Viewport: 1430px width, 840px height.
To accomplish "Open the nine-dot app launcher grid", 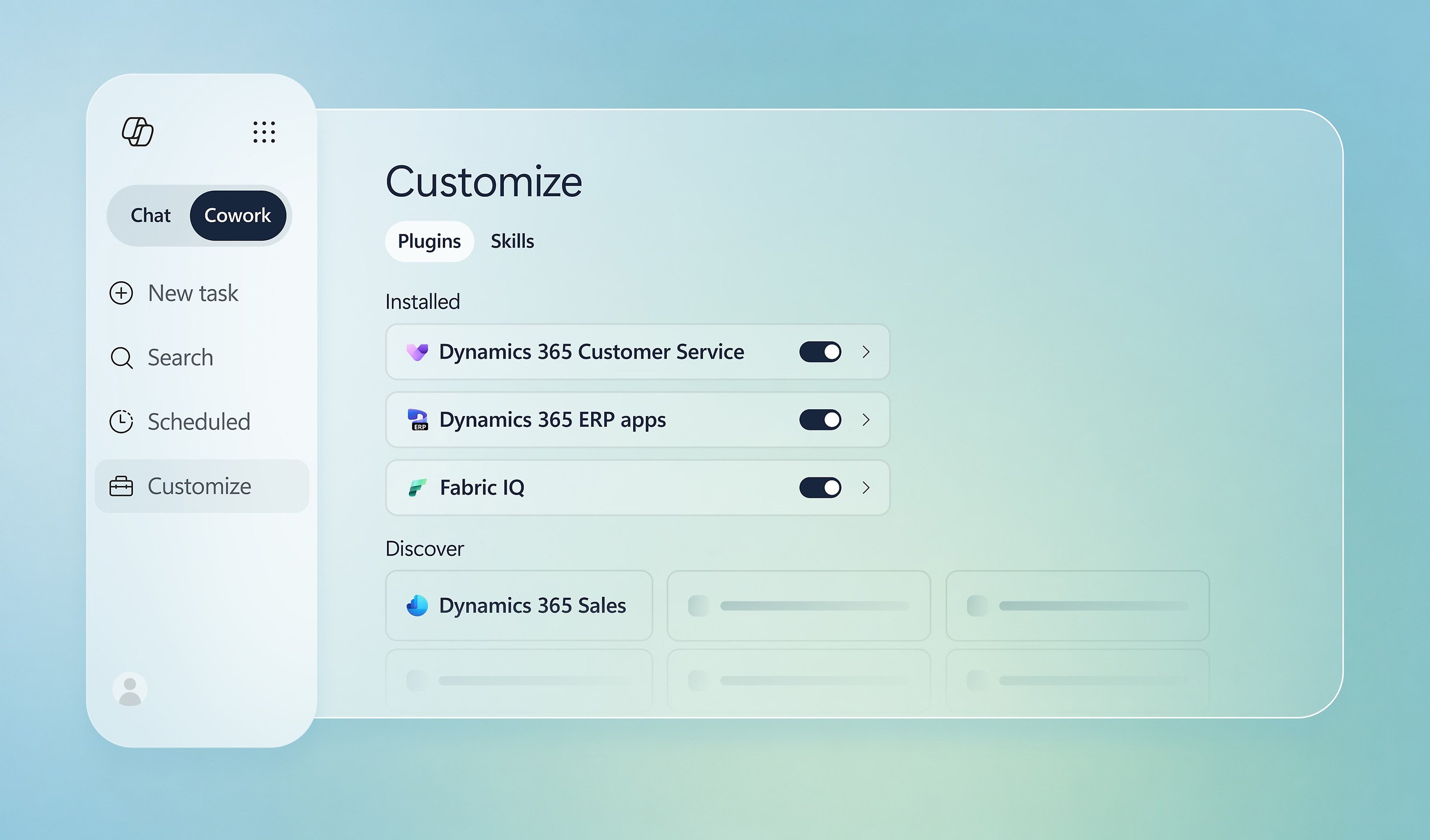I will pyautogui.click(x=264, y=132).
